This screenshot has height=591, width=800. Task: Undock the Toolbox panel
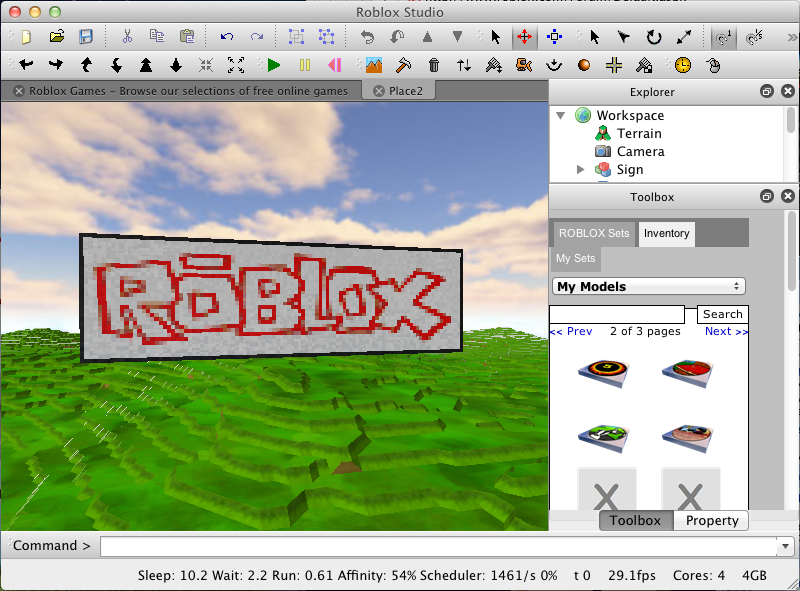point(767,196)
